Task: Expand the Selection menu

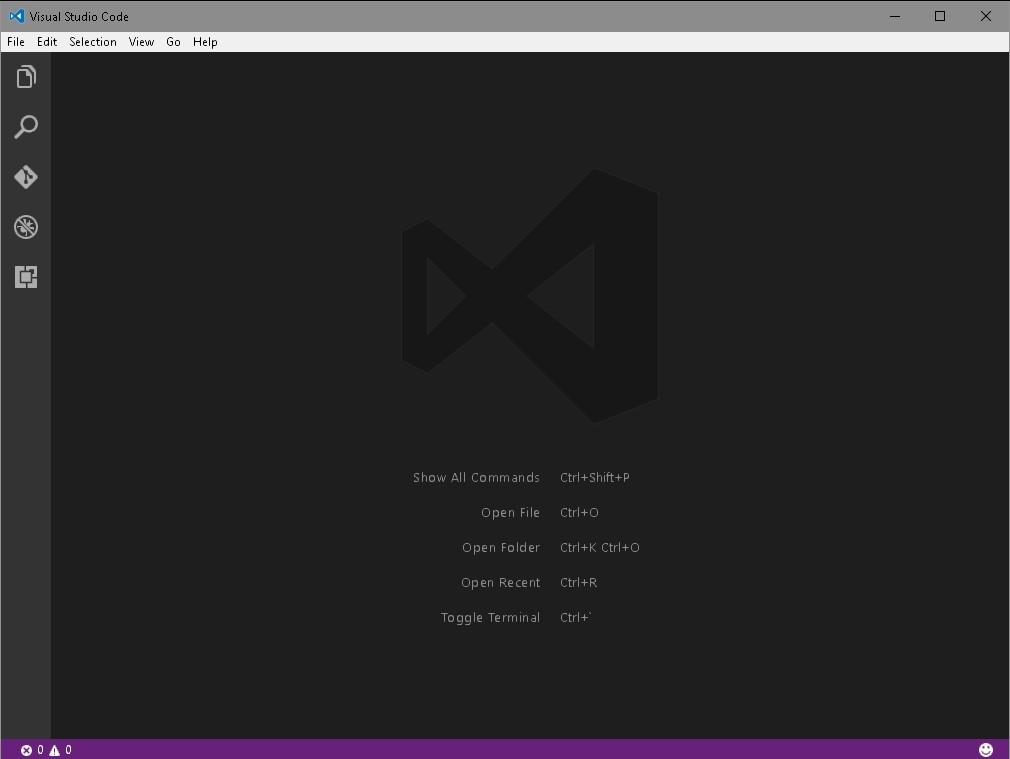Action: click(x=93, y=42)
